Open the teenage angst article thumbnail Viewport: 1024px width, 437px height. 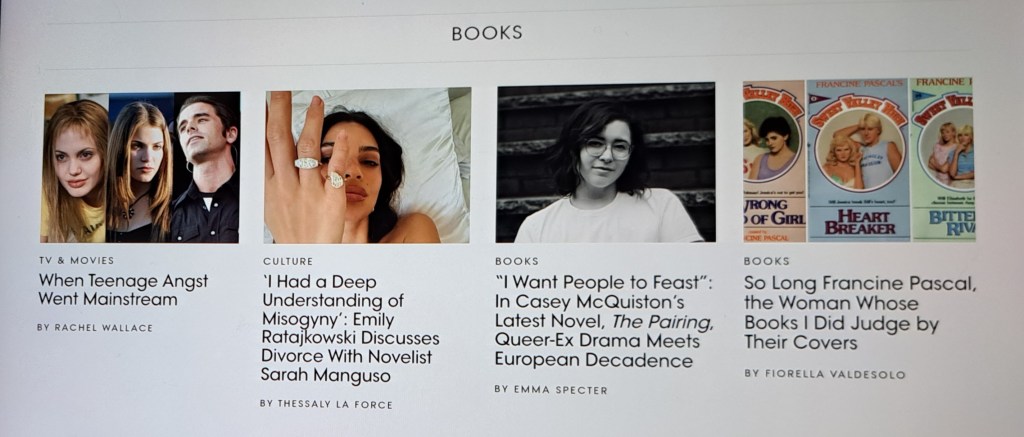pyautogui.click(x=140, y=168)
